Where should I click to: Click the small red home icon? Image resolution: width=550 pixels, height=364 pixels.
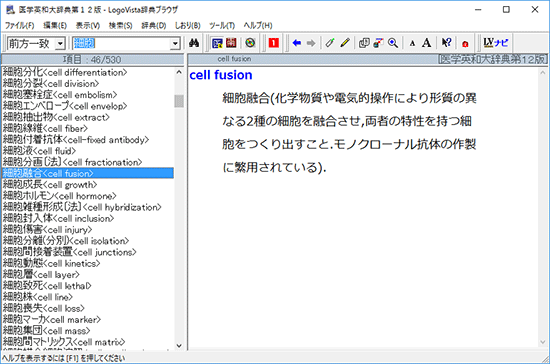pos(465,44)
